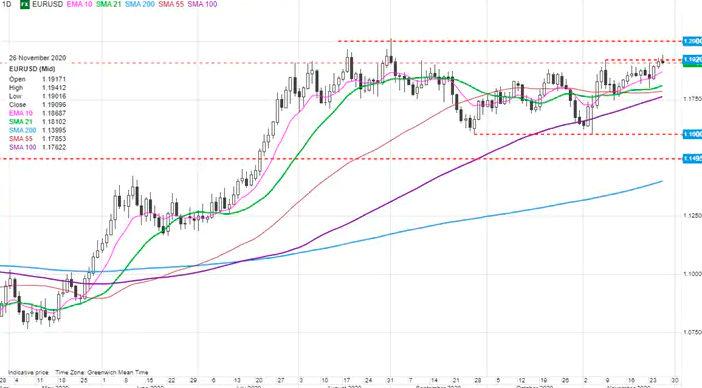
Task: Open the 1D timeframe selector
Action: click(x=7, y=4)
